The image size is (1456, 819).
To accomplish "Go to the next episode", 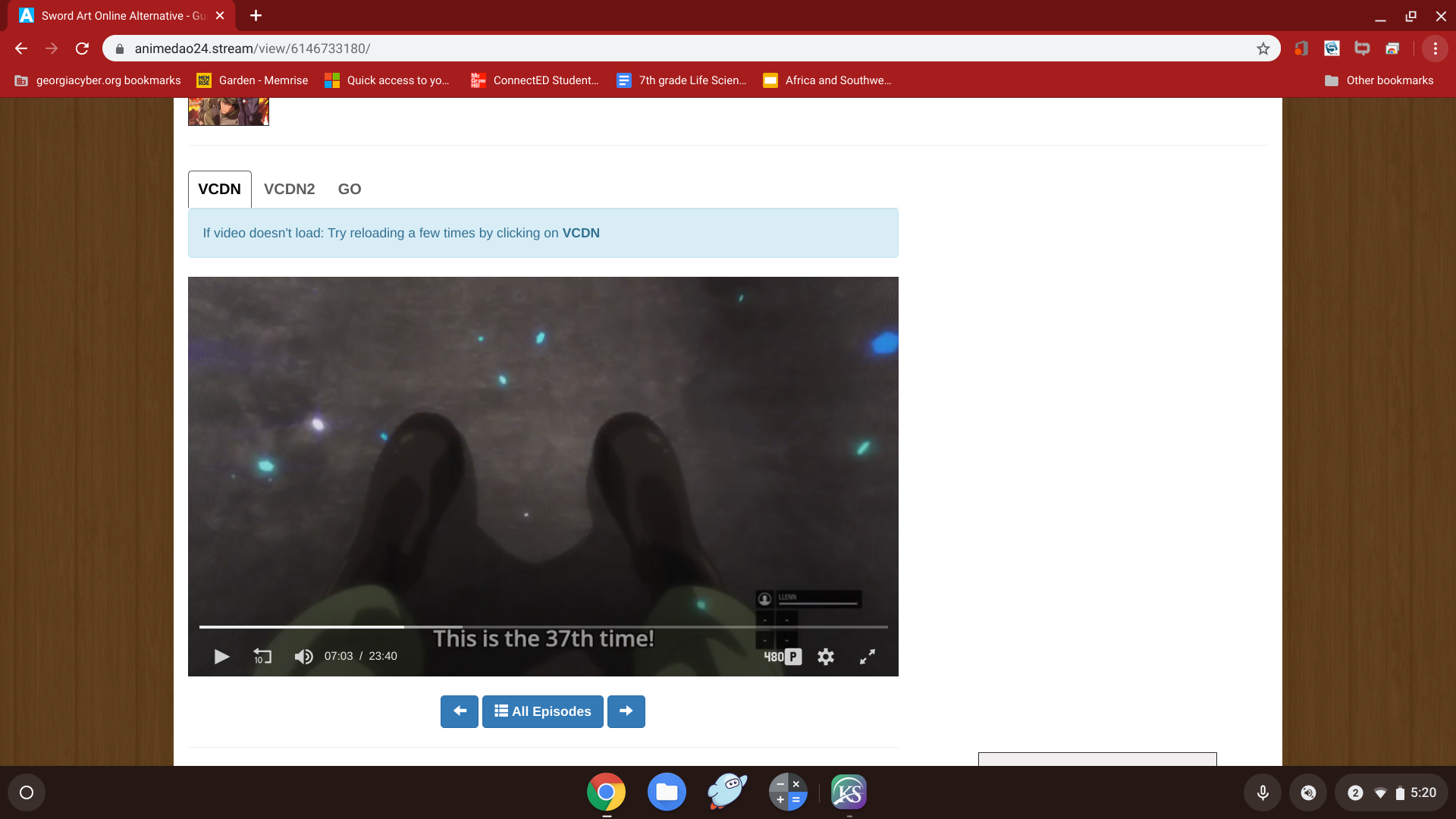I will pyautogui.click(x=626, y=711).
